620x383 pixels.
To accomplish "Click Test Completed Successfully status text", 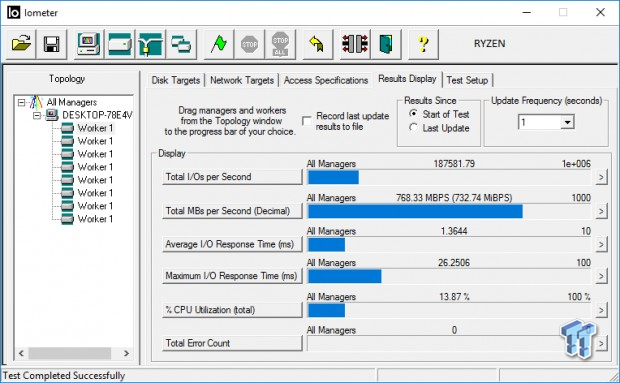I will [x=64, y=375].
